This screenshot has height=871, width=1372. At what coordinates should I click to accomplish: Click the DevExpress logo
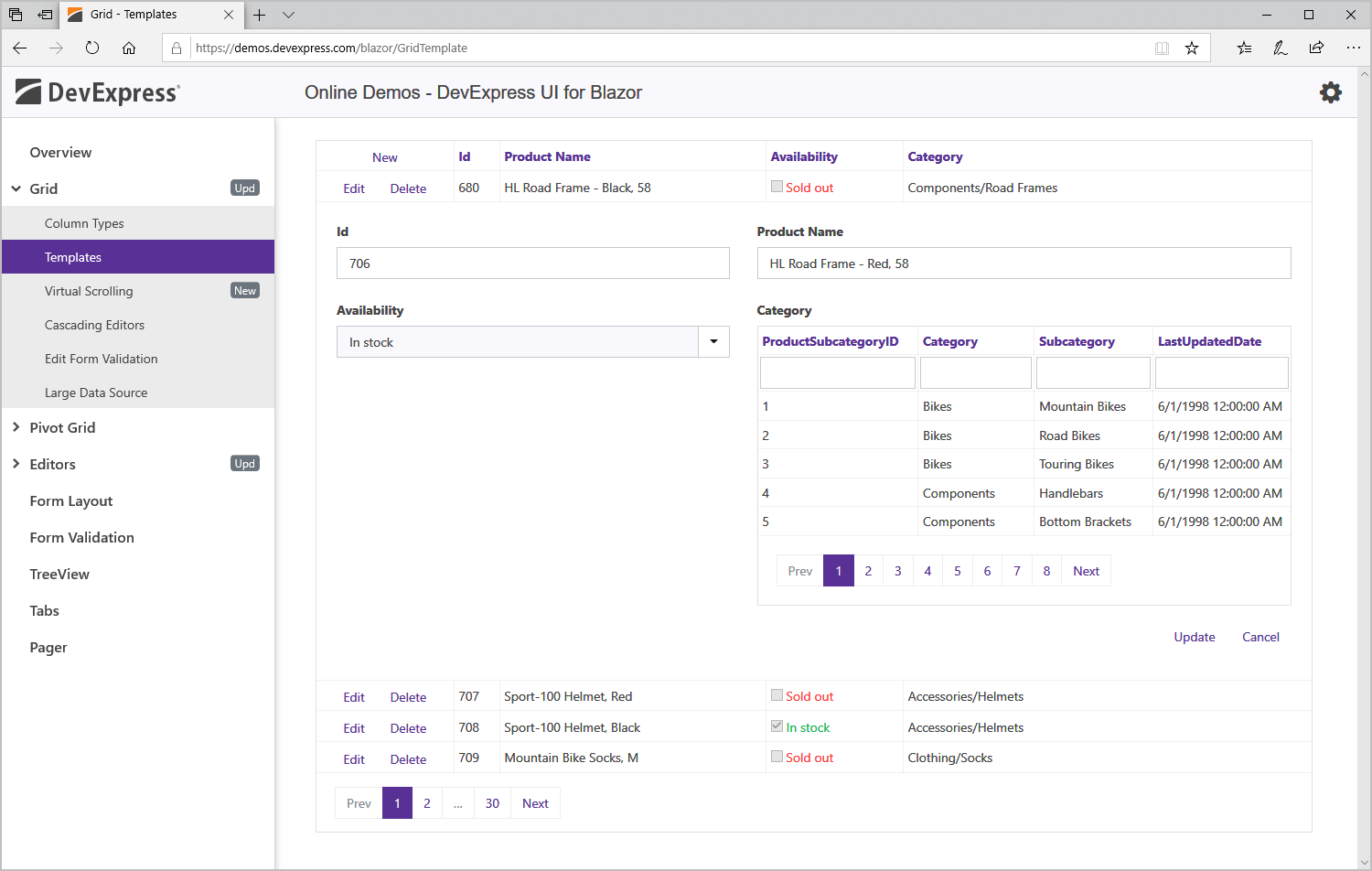(96, 91)
